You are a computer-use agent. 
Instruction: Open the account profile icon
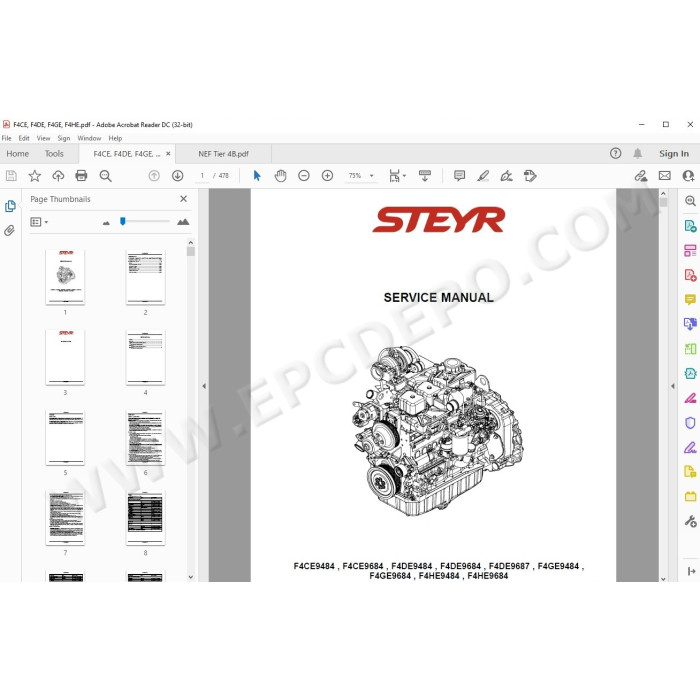click(x=688, y=176)
